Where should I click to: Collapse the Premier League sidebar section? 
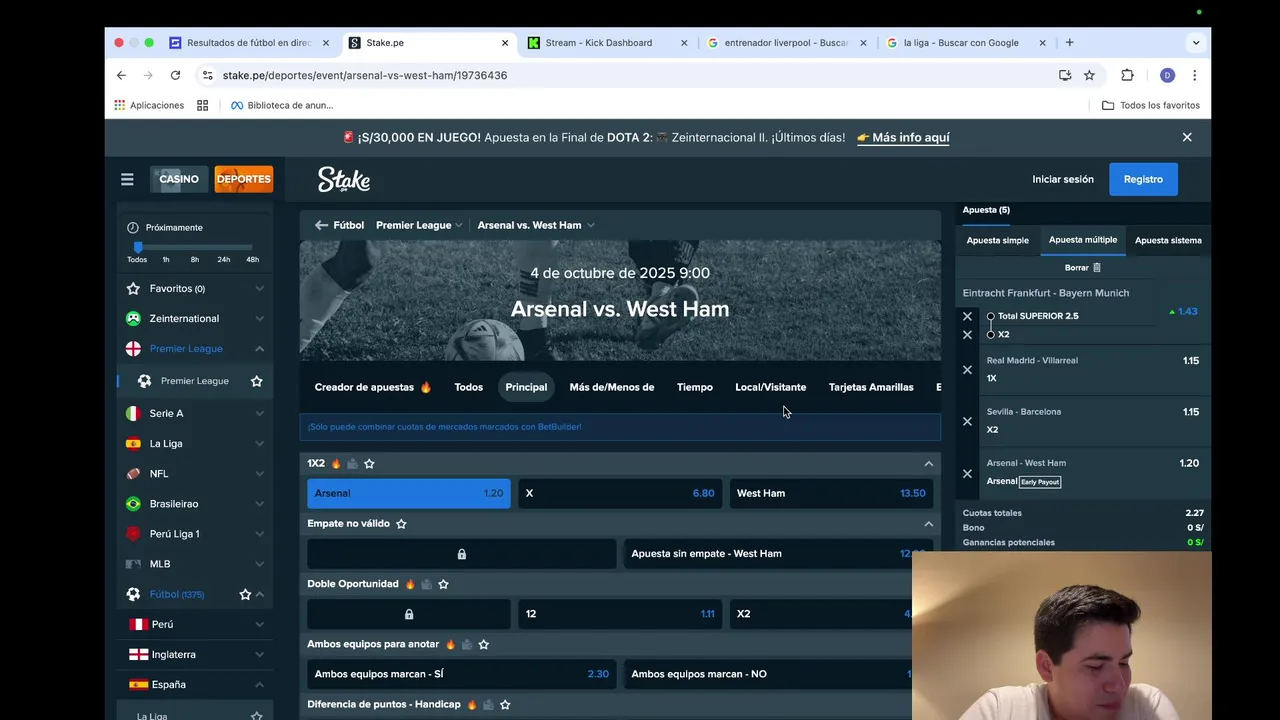(259, 348)
